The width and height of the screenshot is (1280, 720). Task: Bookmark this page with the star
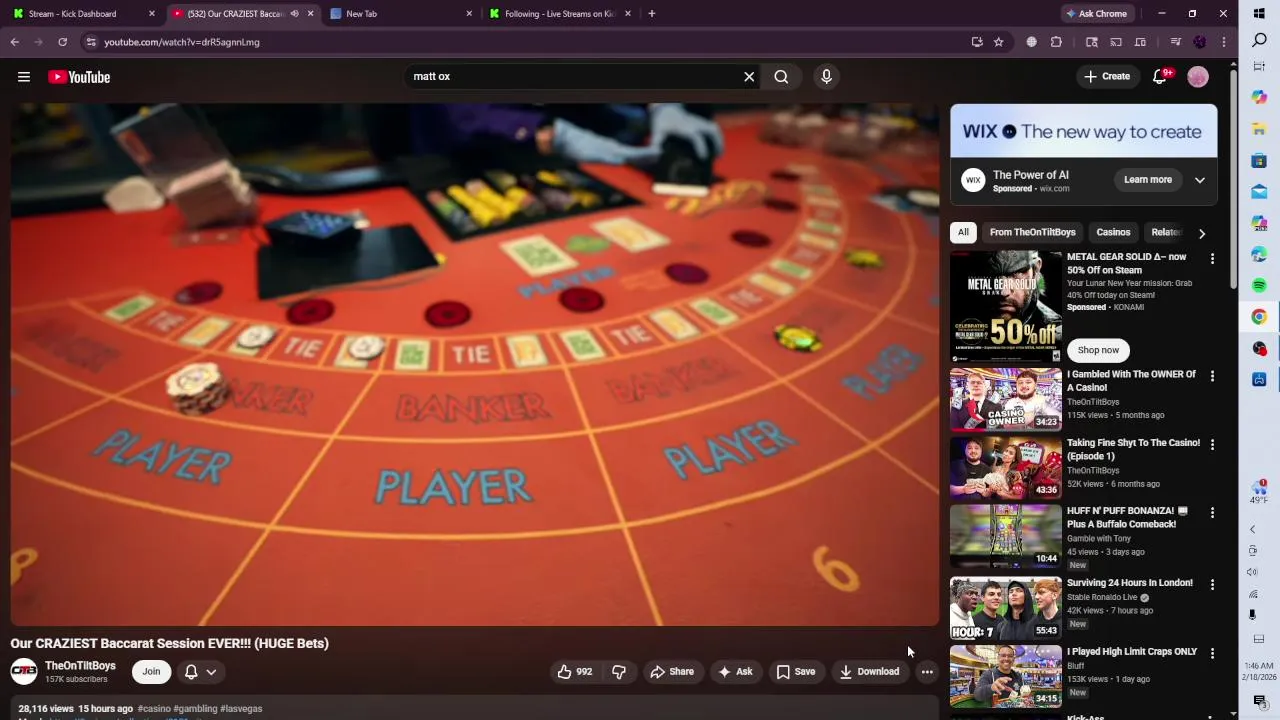coord(998,42)
